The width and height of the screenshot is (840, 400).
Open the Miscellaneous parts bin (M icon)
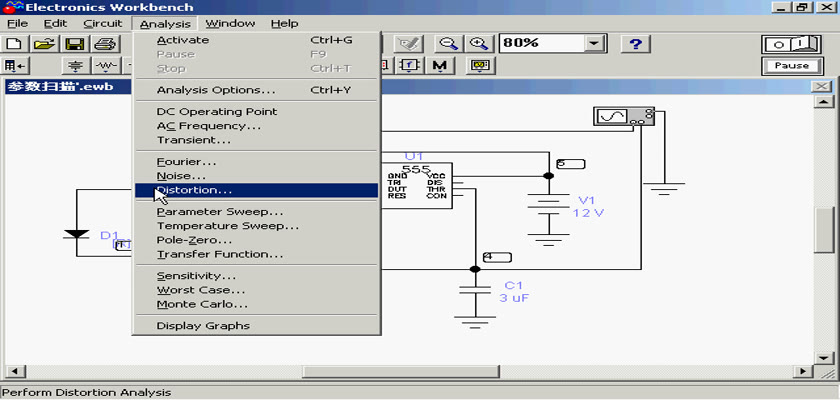(x=440, y=66)
